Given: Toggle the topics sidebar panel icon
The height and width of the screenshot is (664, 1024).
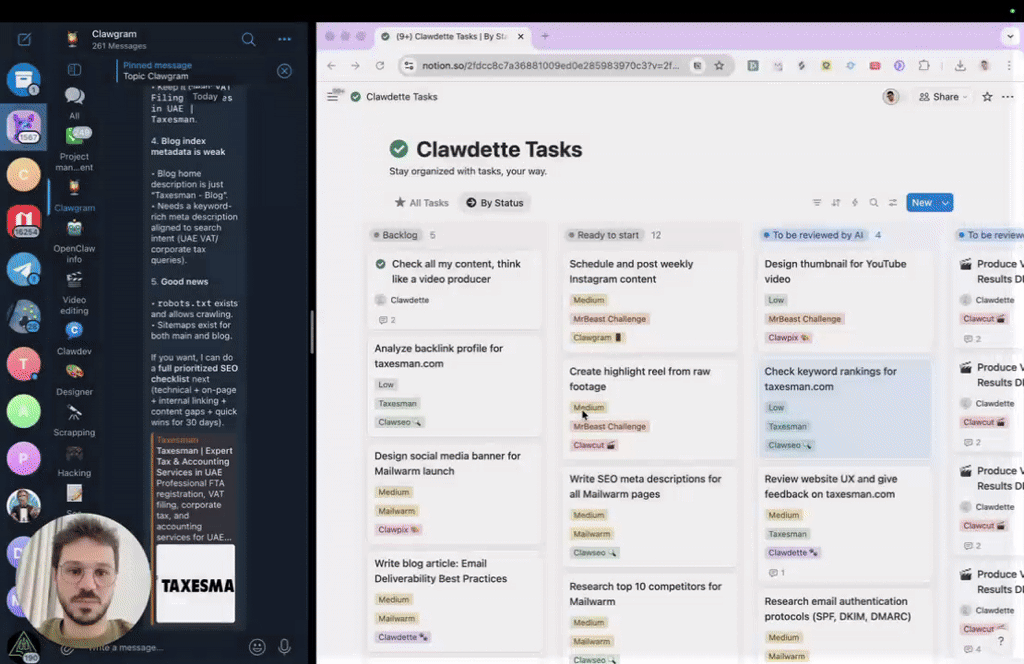Looking at the screenshot, I should tap(74, 69).
